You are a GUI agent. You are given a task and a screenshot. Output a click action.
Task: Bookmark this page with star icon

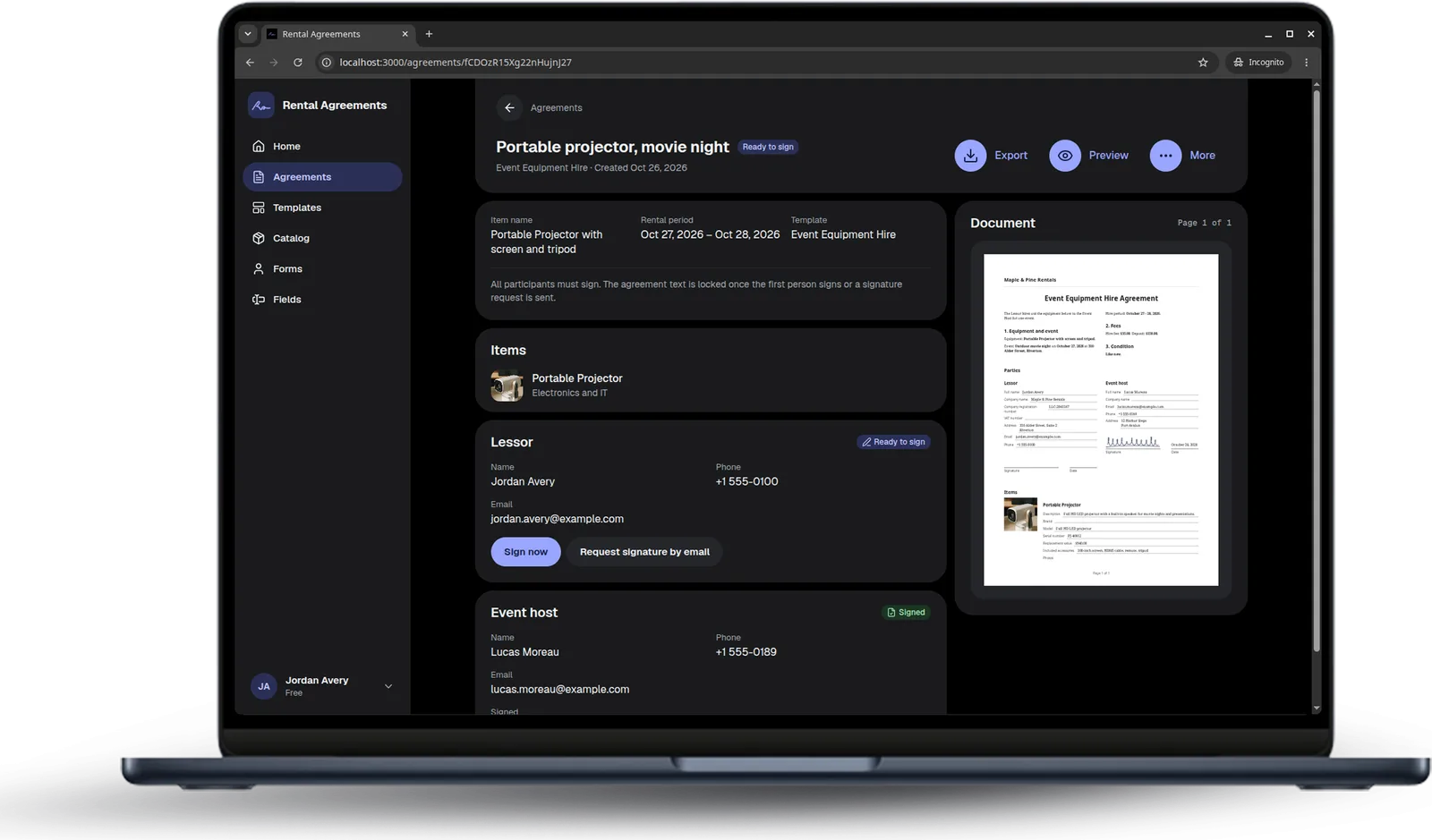(1203, 63)
